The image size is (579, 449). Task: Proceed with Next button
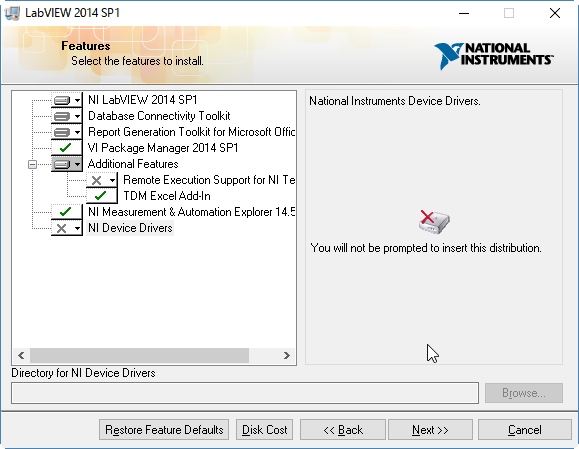pyautogui.click(x=430, y=430)
